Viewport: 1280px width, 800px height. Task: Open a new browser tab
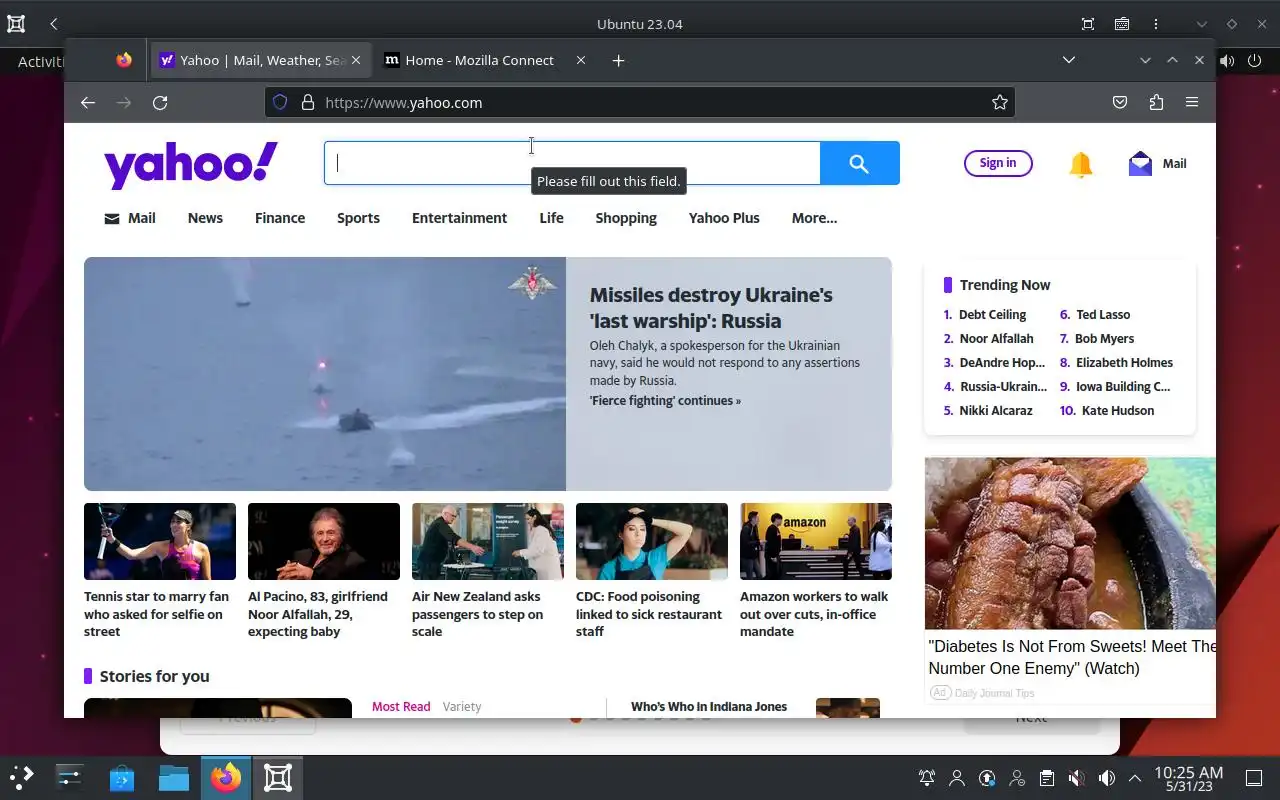(x=618, y=60)
